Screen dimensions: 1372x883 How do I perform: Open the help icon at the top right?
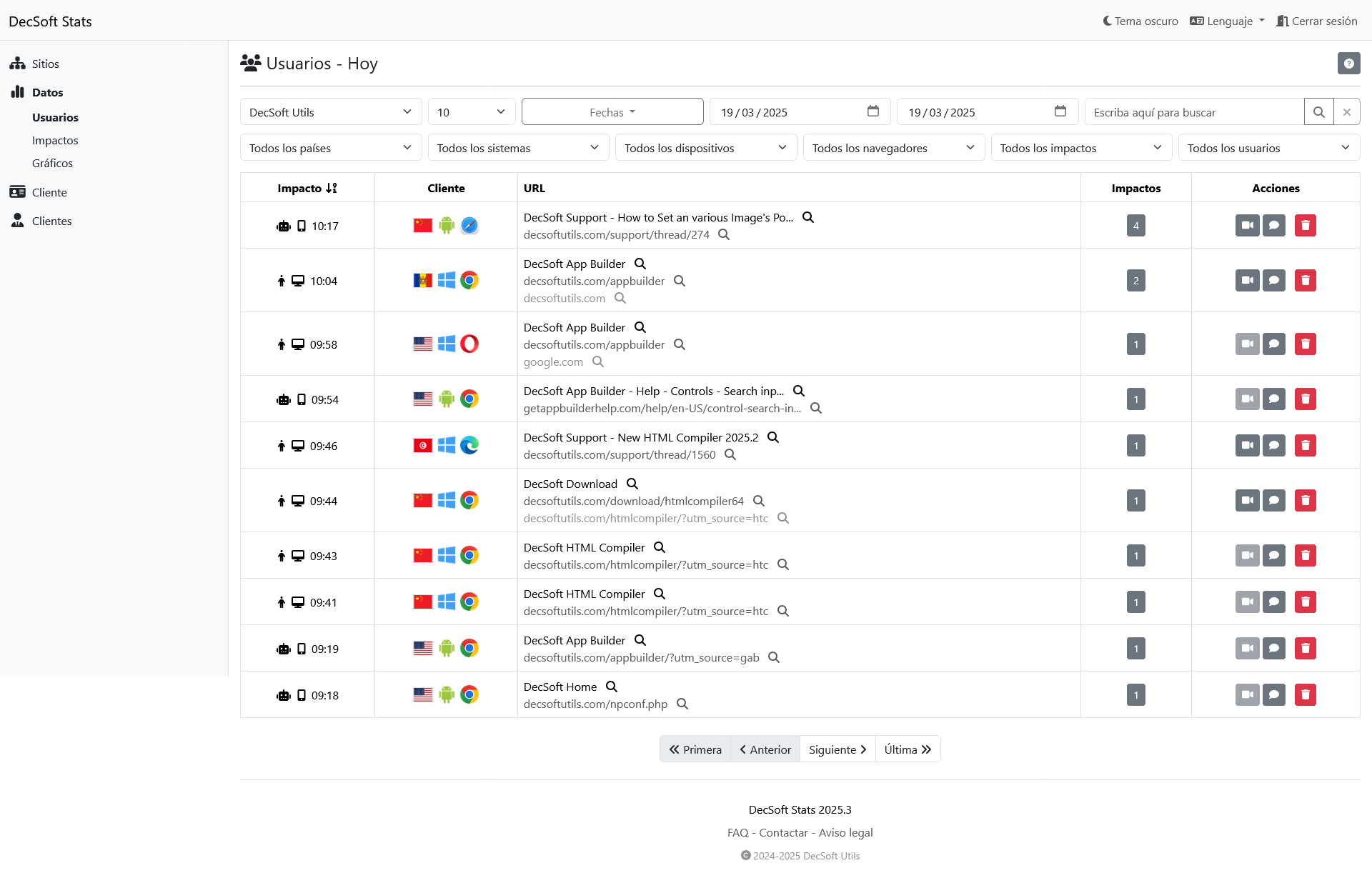click(x=1348, y=63)
